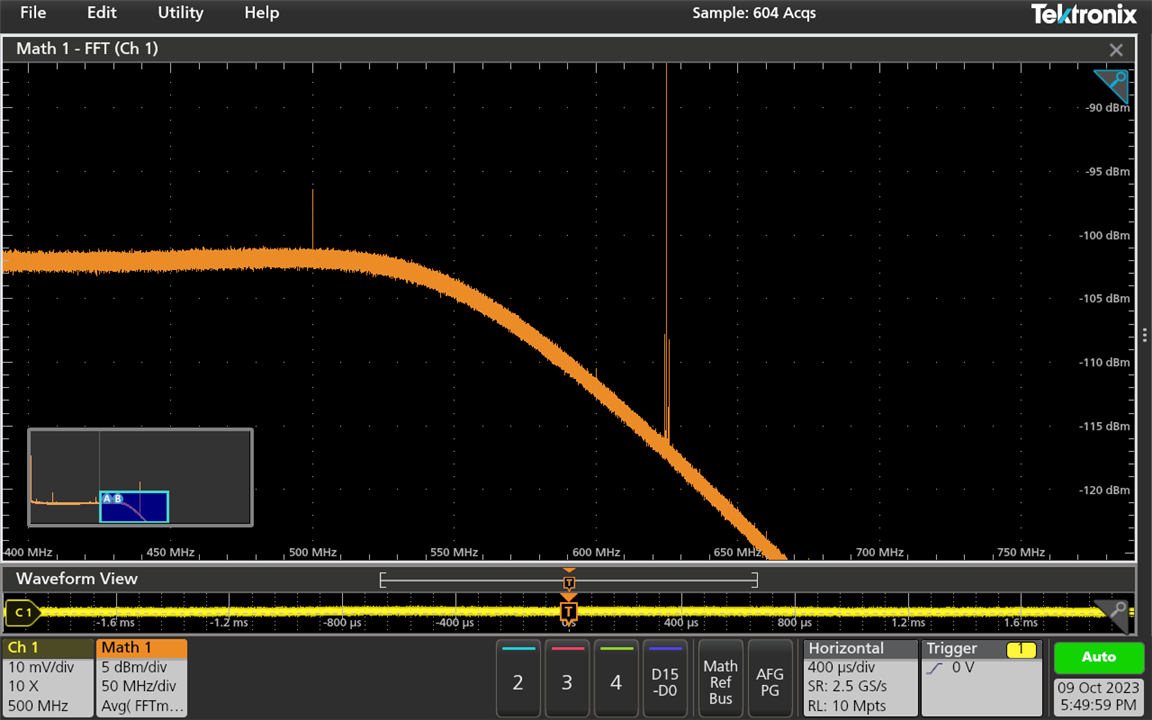Click cursor A marker in zoom overview
Viewport: 1152px width, 720px height.
click(107, 498)
